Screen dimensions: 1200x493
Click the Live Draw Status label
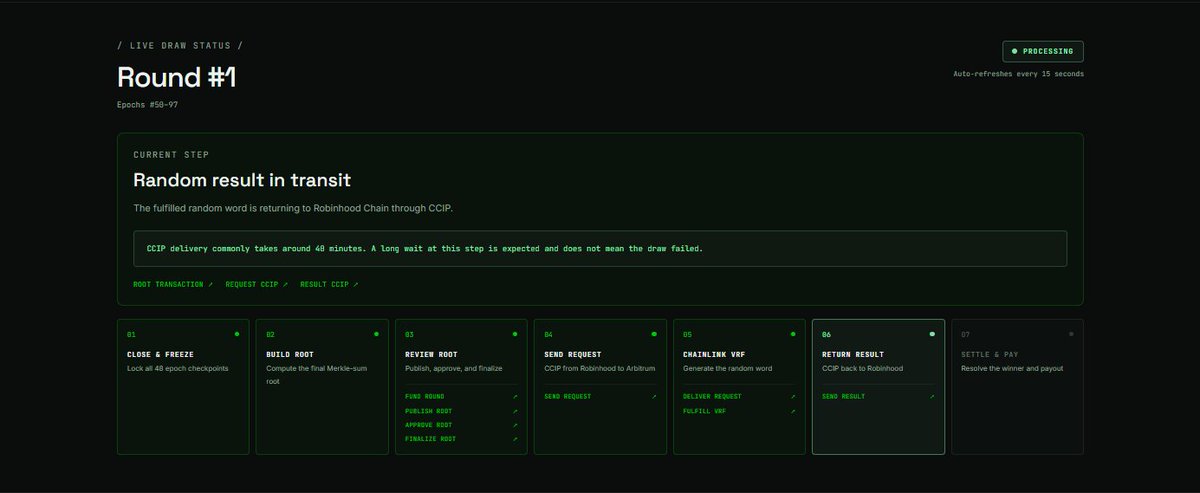[x=180, y=46]
